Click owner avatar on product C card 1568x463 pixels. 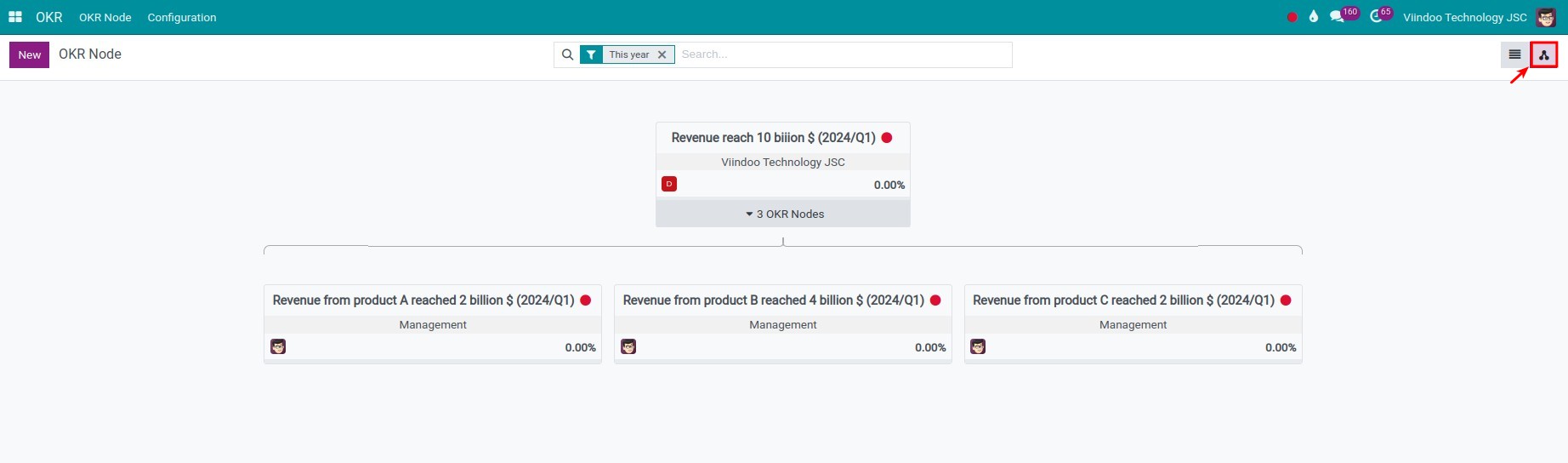click(978, 346)
